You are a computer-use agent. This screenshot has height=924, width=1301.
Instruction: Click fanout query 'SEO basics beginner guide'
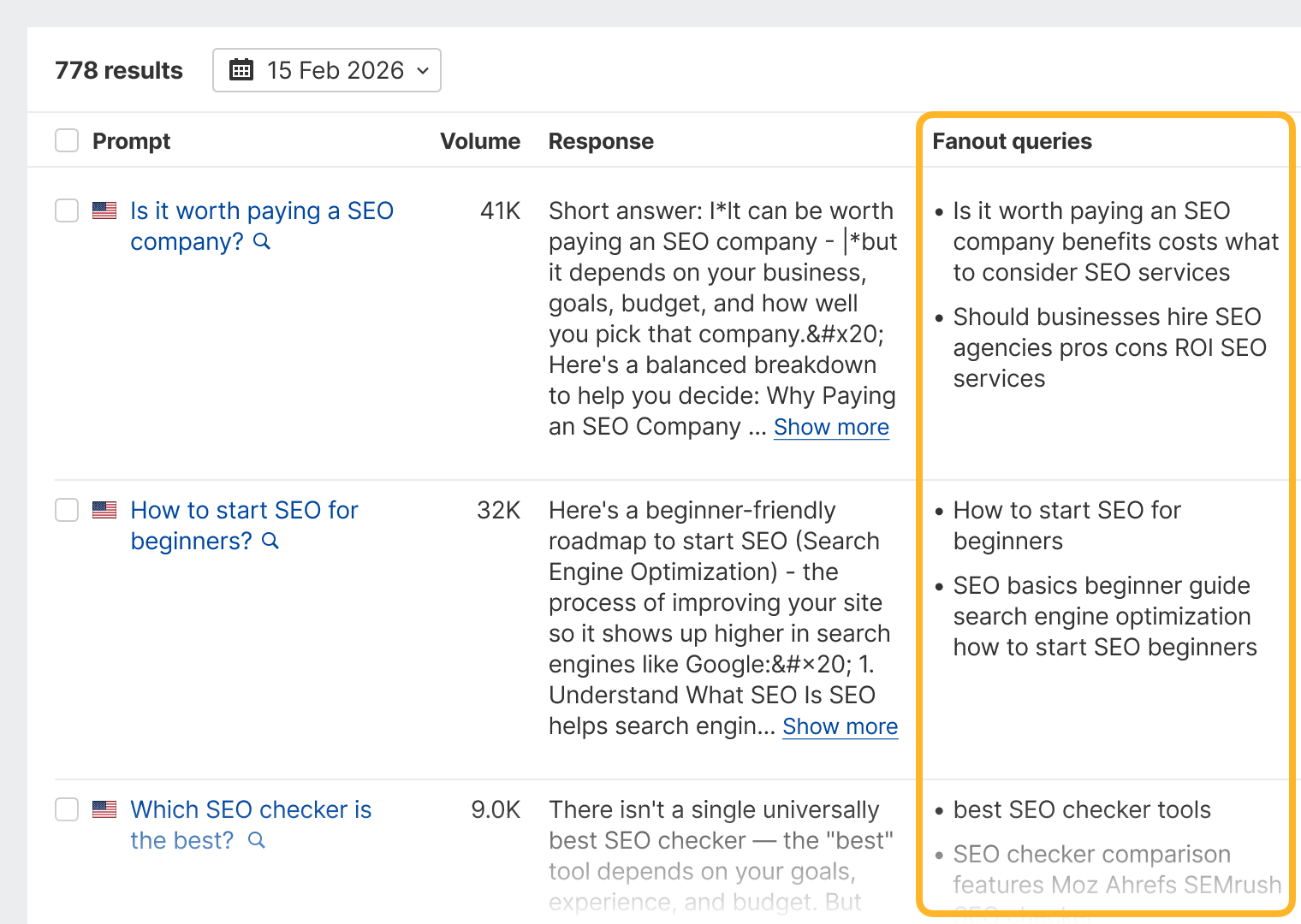coord(1104,616)
